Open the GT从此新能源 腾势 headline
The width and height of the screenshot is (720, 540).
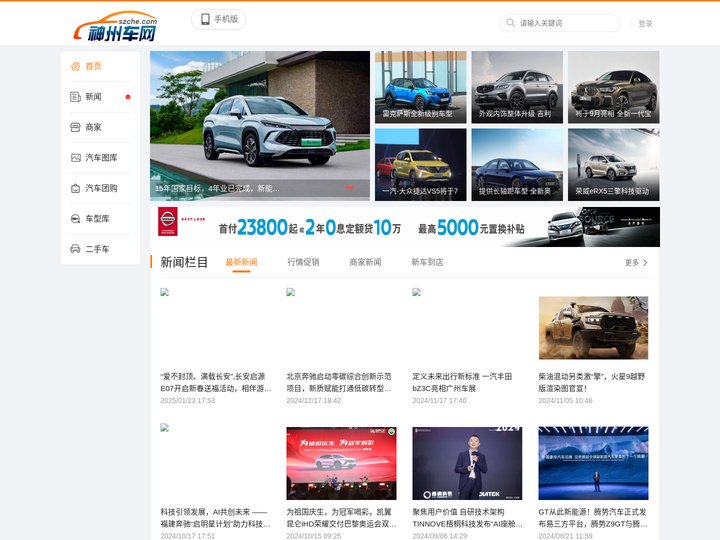(593, 518)
